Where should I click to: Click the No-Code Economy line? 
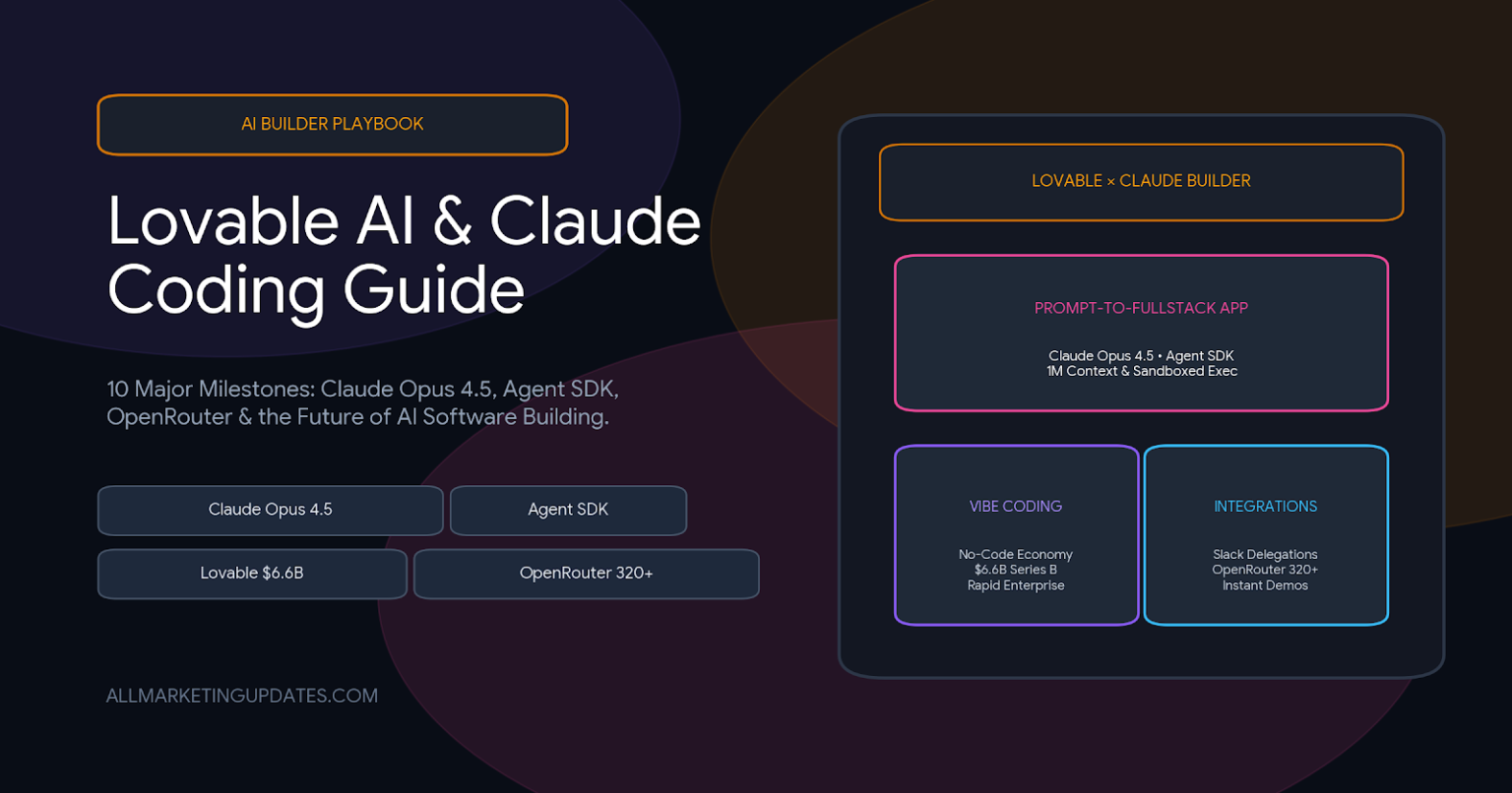1016,554
